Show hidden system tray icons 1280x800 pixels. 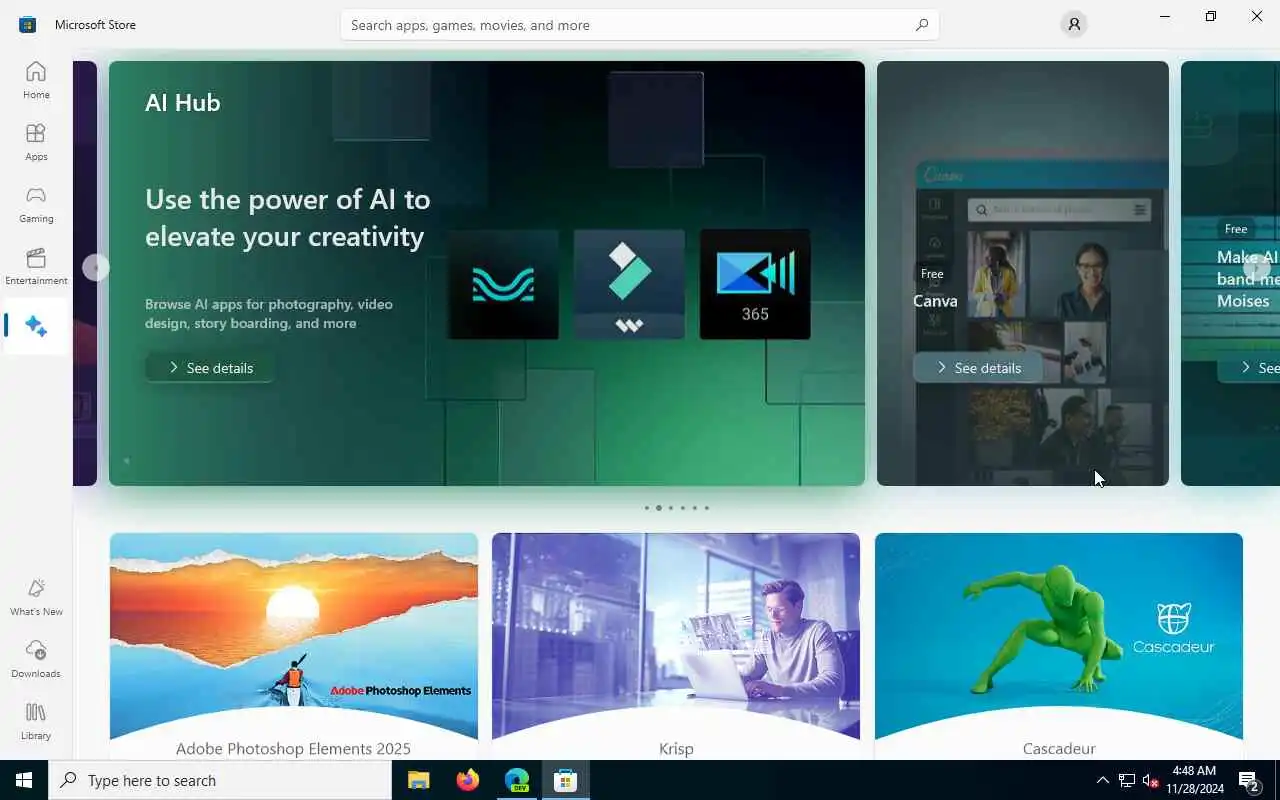click(1102, 780)
